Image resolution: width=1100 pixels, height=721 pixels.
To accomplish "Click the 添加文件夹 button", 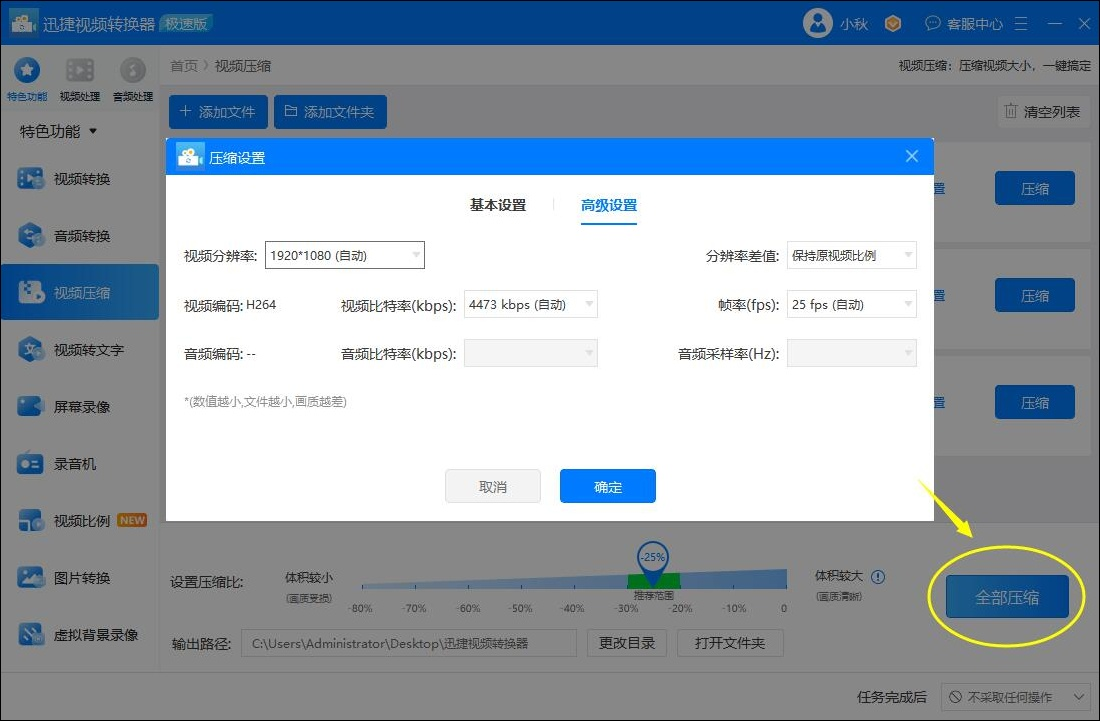I will (330, 112).
